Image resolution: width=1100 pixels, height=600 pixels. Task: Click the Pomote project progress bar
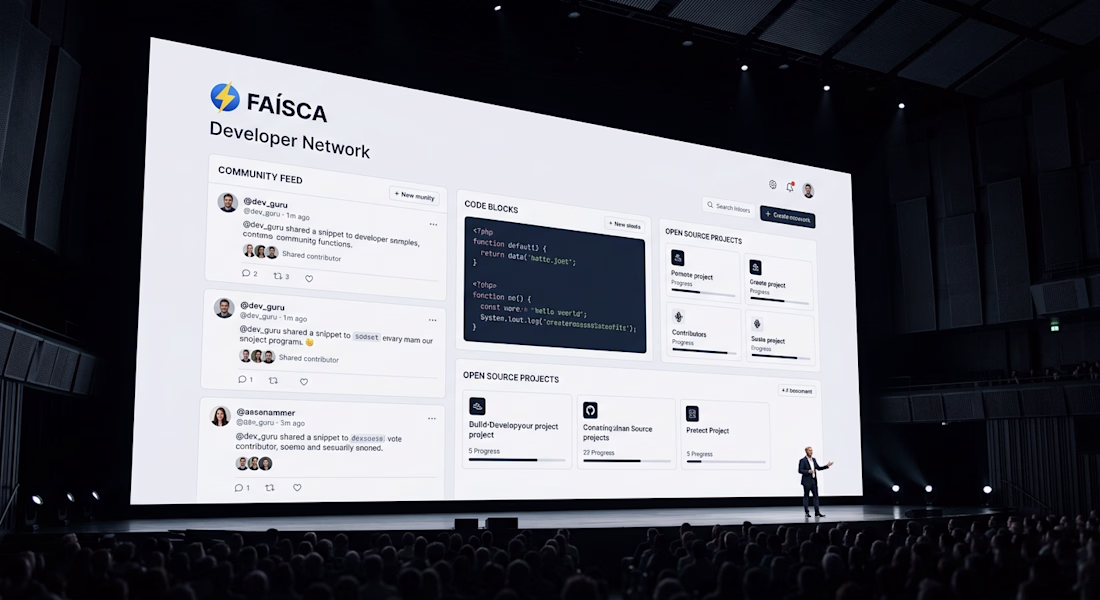[x=703, y=293]
